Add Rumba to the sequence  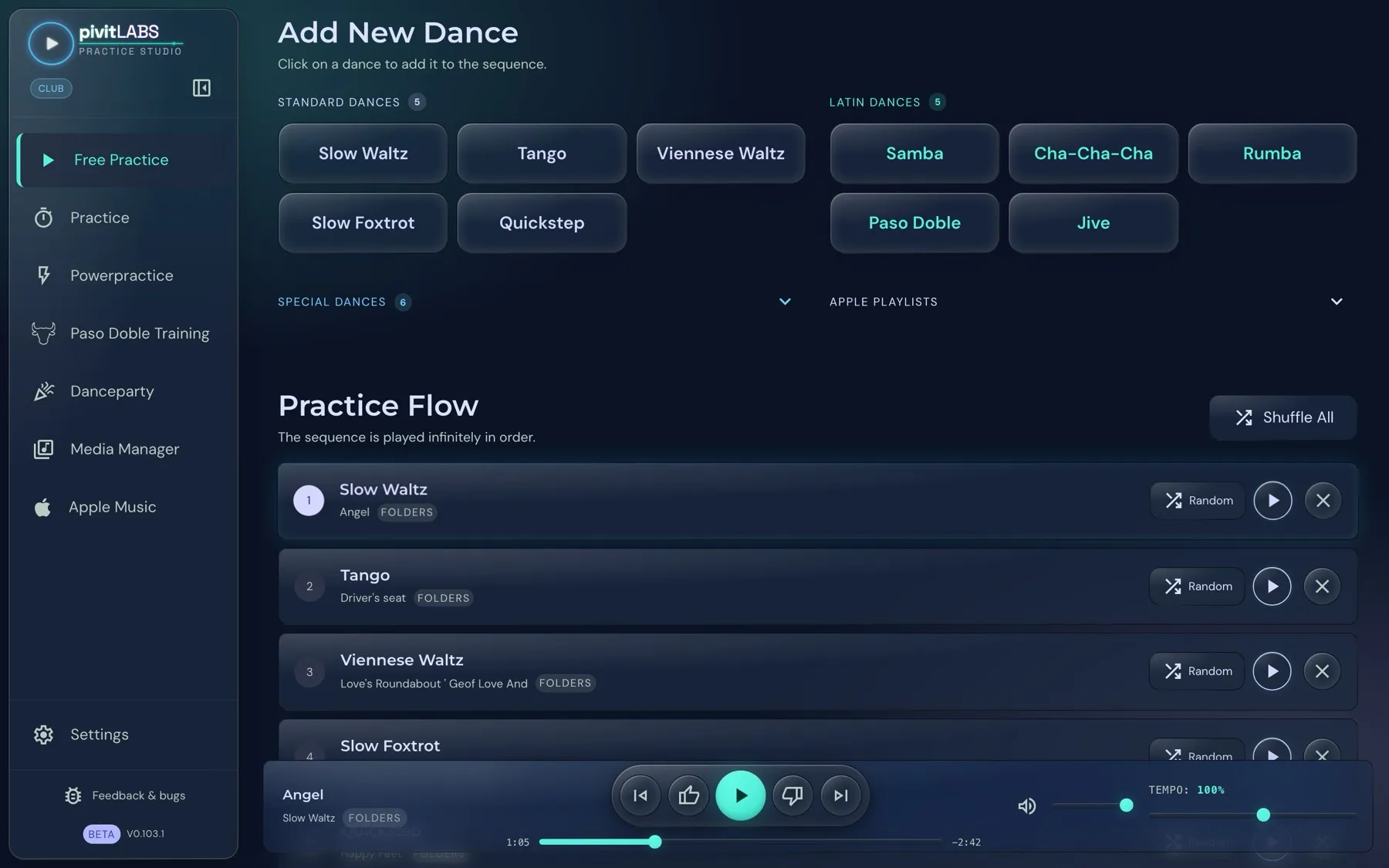pyautogui.click(x=1272, y=154)
